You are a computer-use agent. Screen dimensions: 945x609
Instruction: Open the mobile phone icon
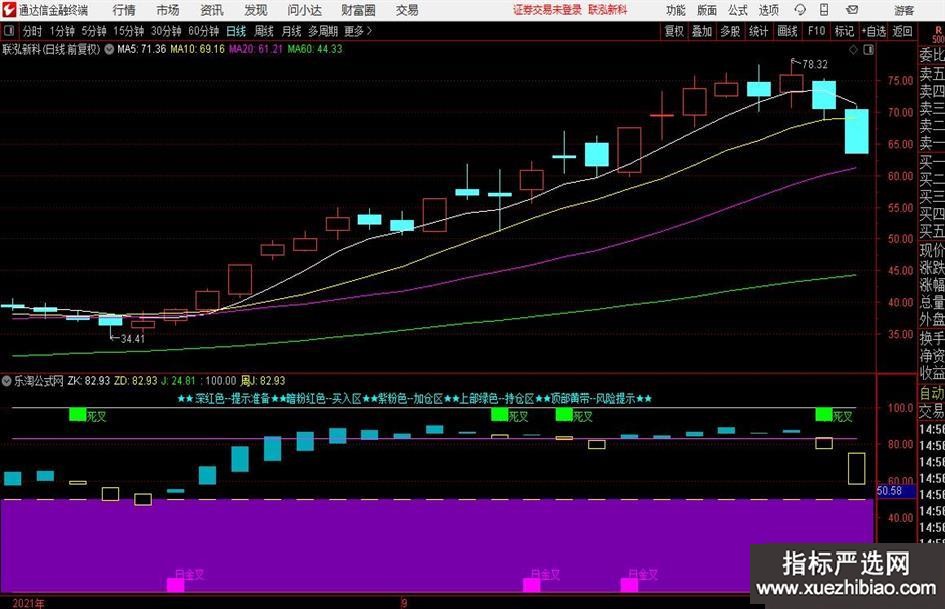point(824,10)
